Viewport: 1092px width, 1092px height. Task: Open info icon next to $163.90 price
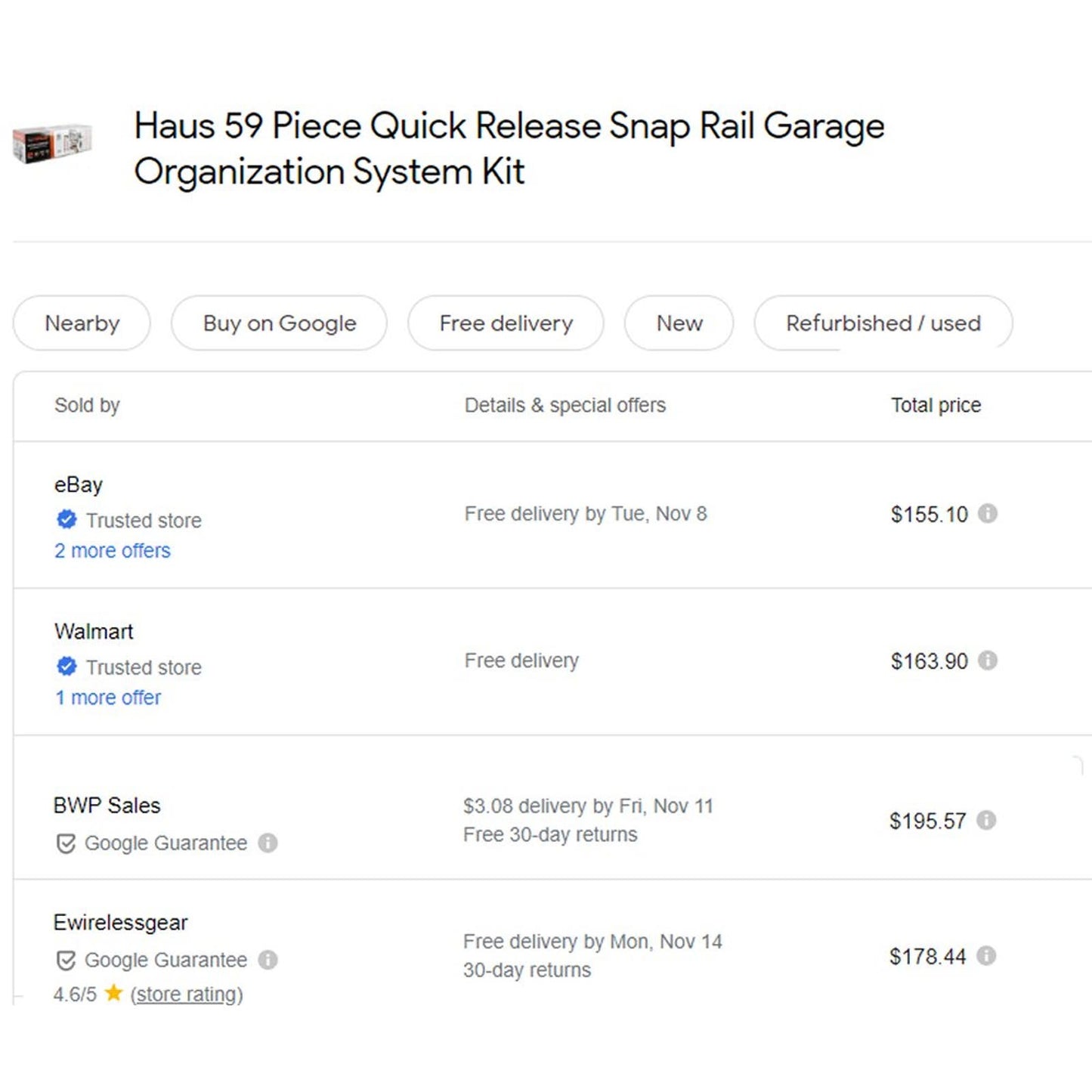click(987, 660)
